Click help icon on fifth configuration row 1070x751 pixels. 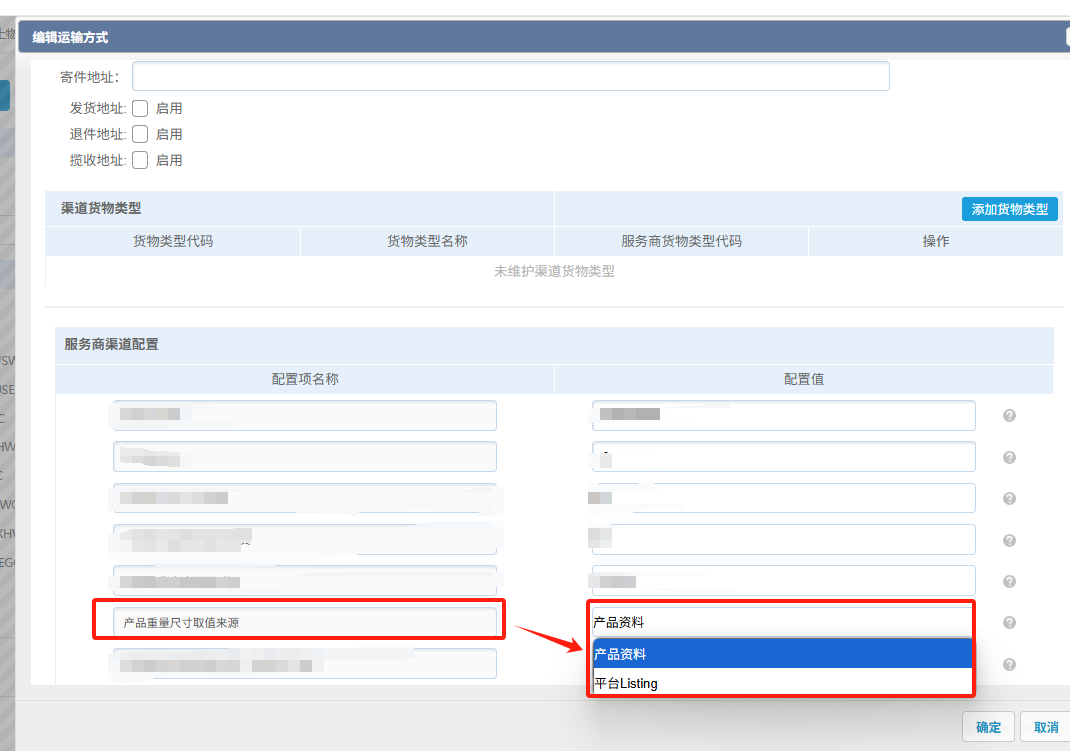click(x=1009, y=581)
